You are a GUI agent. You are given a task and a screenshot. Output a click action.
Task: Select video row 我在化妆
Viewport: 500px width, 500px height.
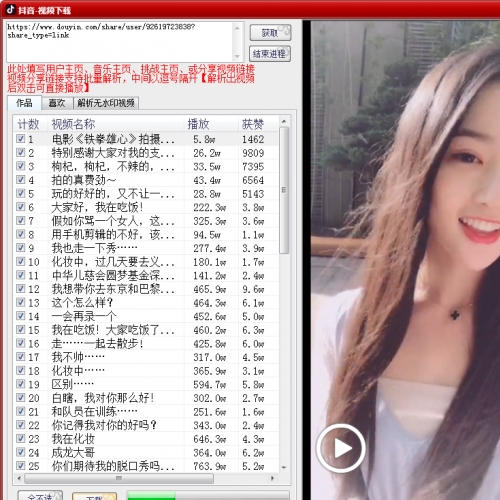click(x=146, y=438)
